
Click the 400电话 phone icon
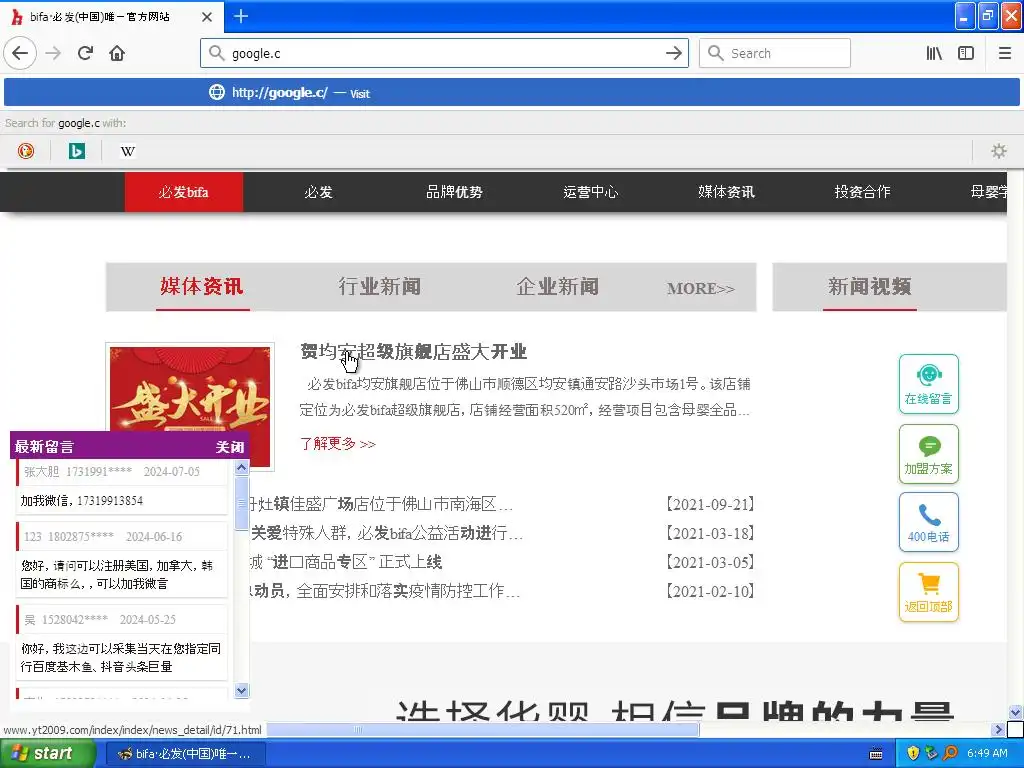click(929, 522)
